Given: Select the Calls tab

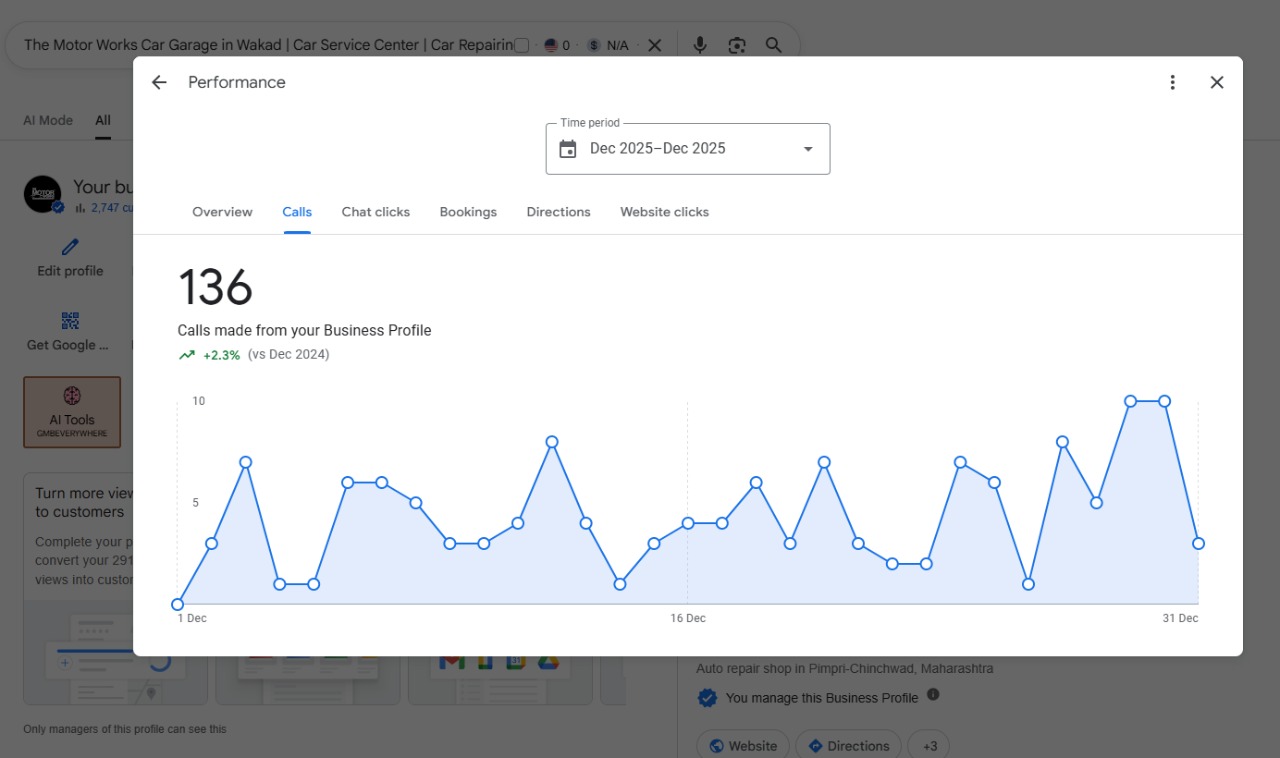Looking at the screenshot, I should [x=297, y=212].
